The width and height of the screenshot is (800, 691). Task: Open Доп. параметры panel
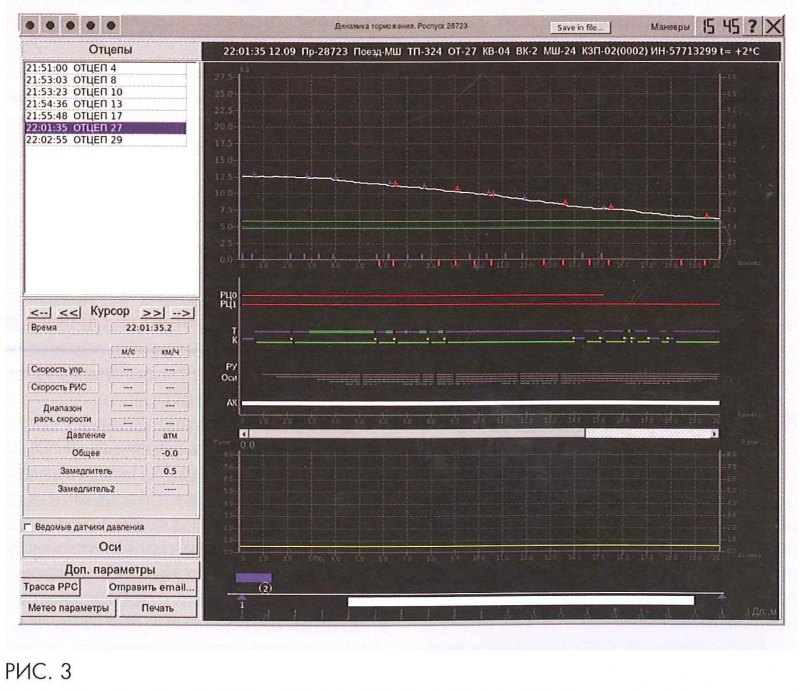(110, 570)
